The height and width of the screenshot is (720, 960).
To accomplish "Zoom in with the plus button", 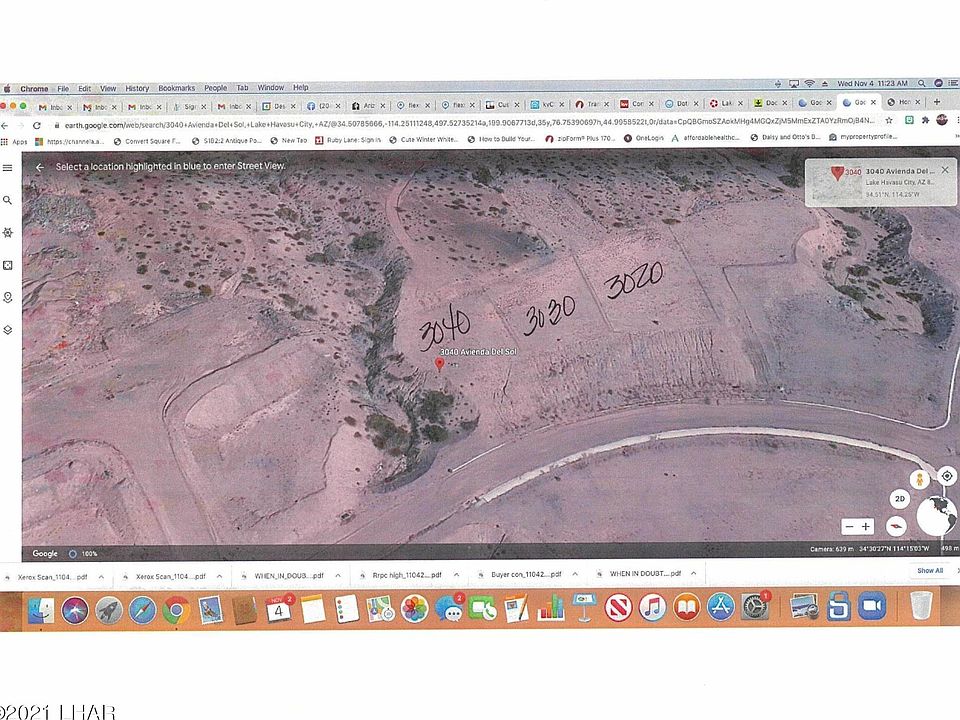I will (x=866, y=527).
